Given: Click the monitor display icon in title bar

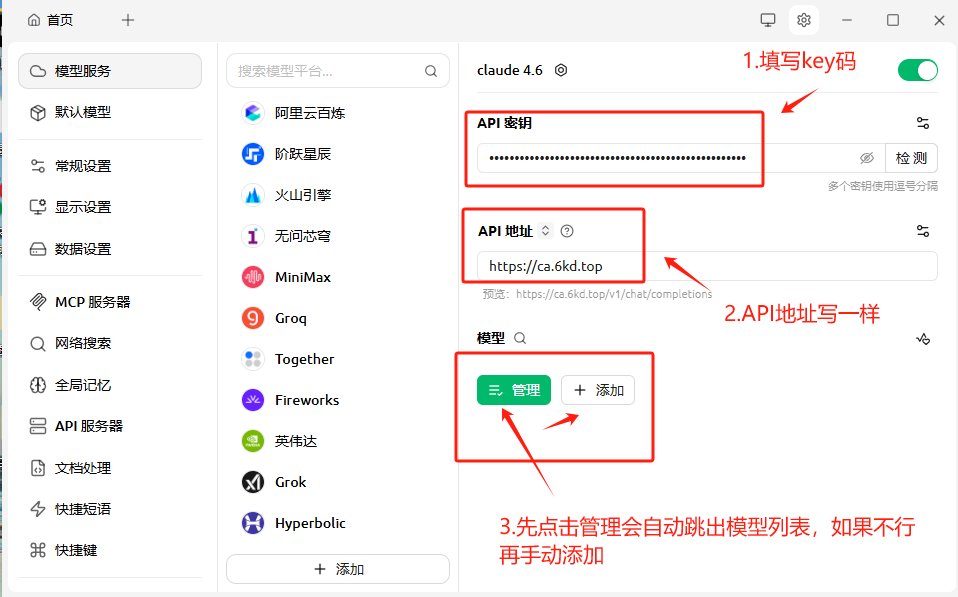Looking at the screenshot, I should tap(768, 20).
